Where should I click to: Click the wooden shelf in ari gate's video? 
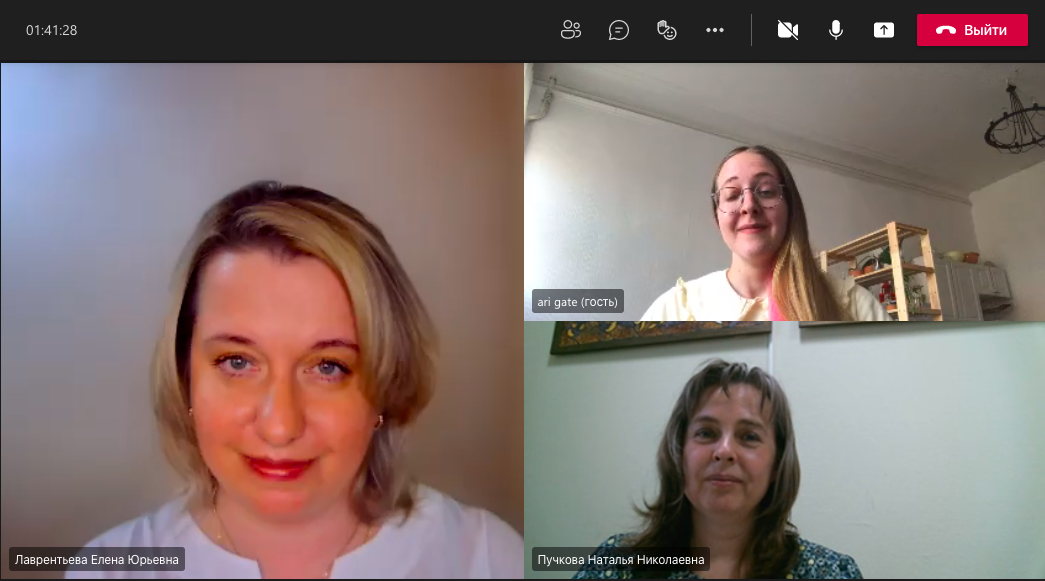pyautogui.click(x=880, y=265)
